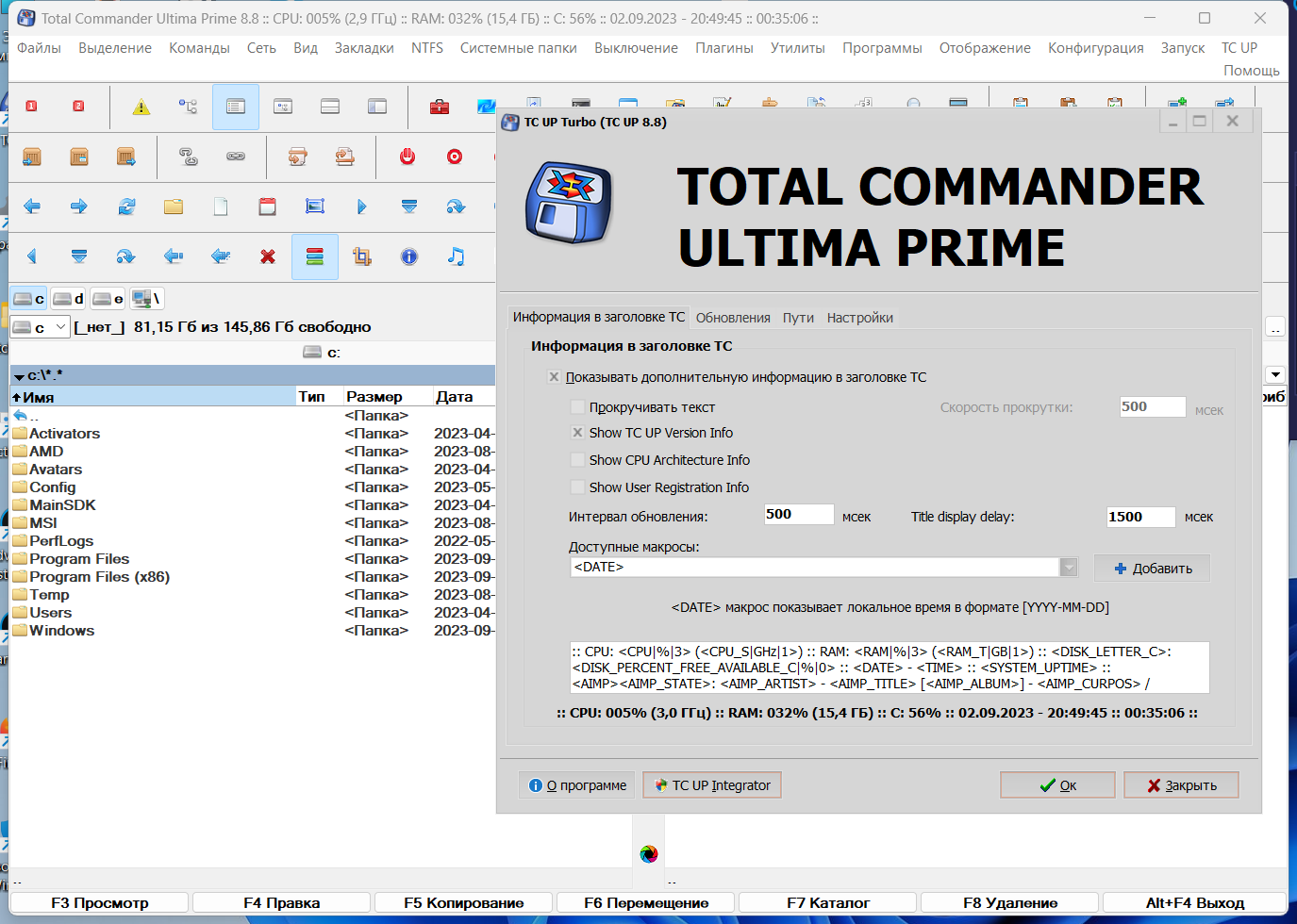1297x924 pixels.
Task: Toggle Show CPU Architecture Info checkbox
Action: tap(577, 460)
